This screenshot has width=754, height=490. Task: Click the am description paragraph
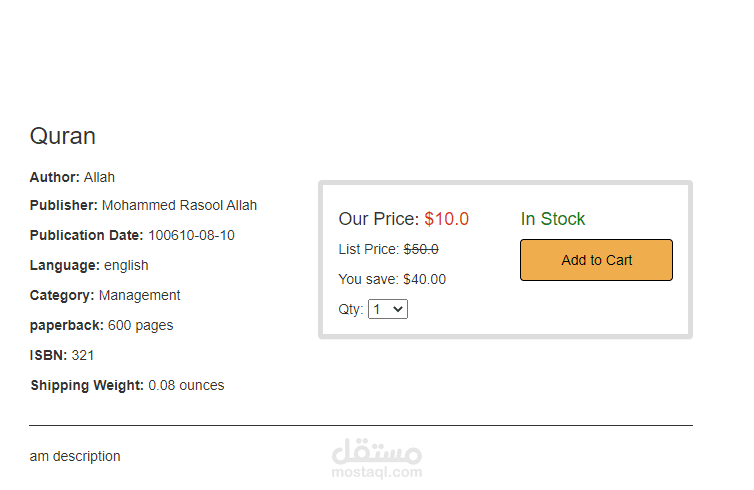pyautogui.click(x=75, y=456)
